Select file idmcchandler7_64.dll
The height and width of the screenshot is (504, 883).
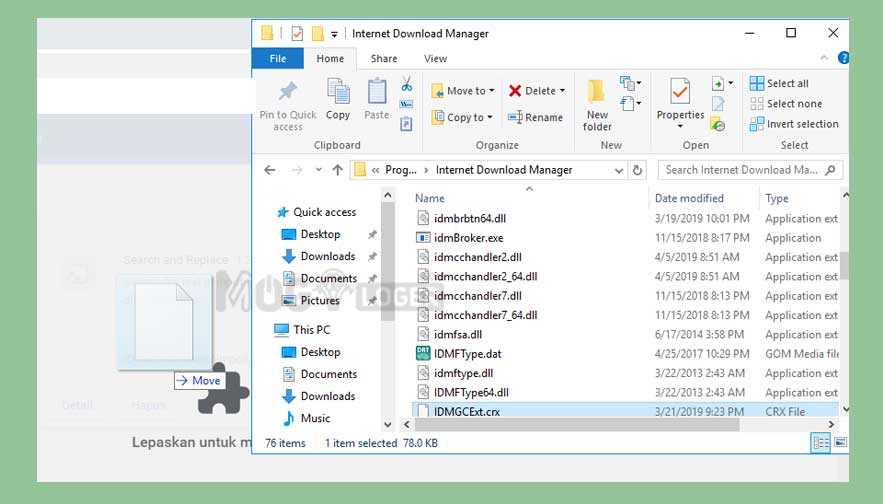click(x=485, y=315)
